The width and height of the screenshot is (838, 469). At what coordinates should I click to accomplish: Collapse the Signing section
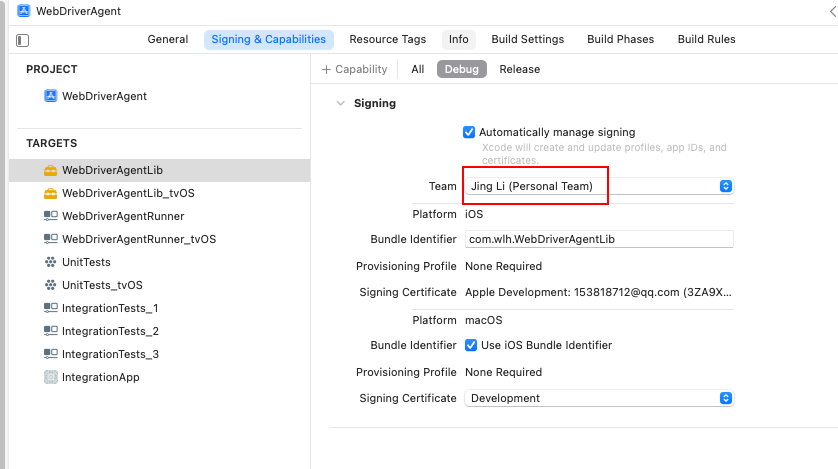[x=341, y=103]
